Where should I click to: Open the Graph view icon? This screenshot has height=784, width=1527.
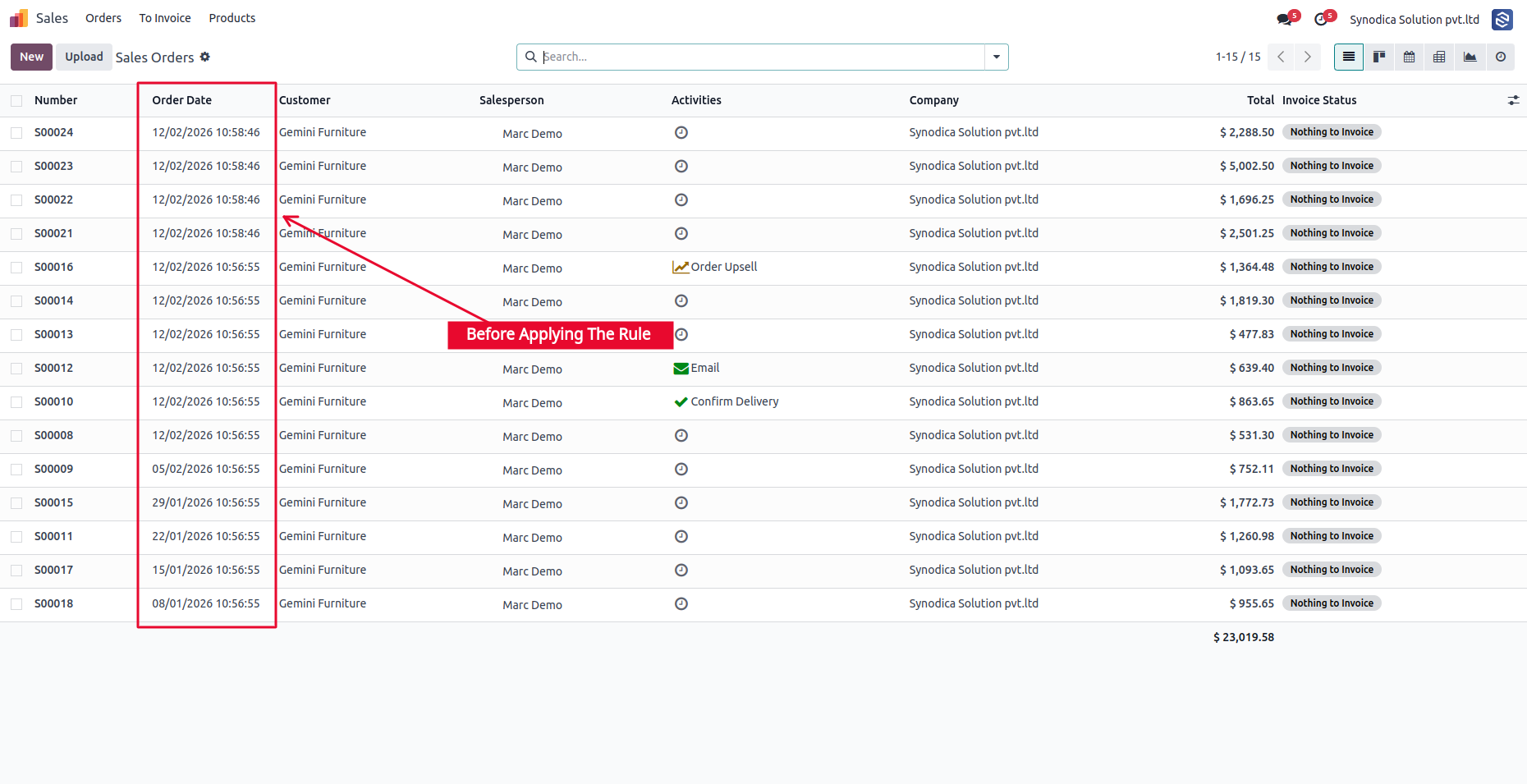tap(1470, 57)
